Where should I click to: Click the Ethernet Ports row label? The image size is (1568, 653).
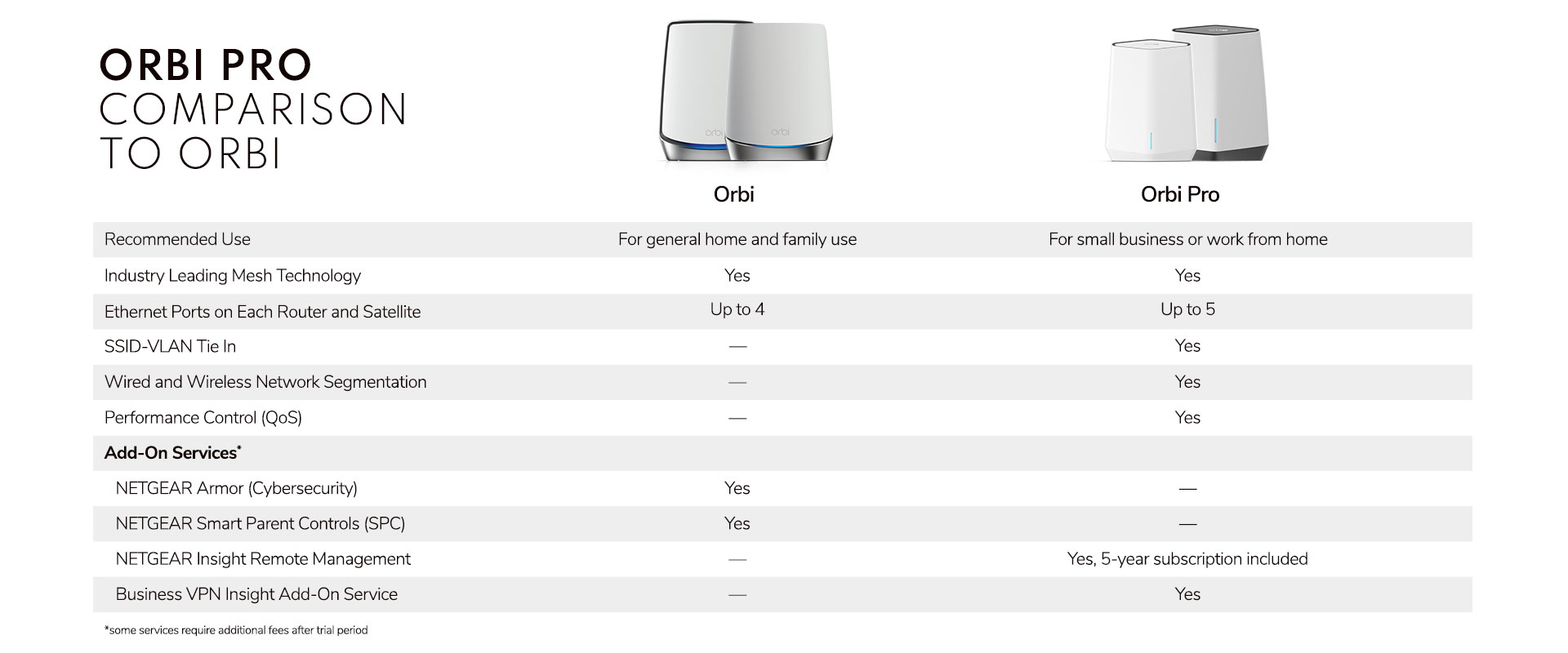pos(262,312)
